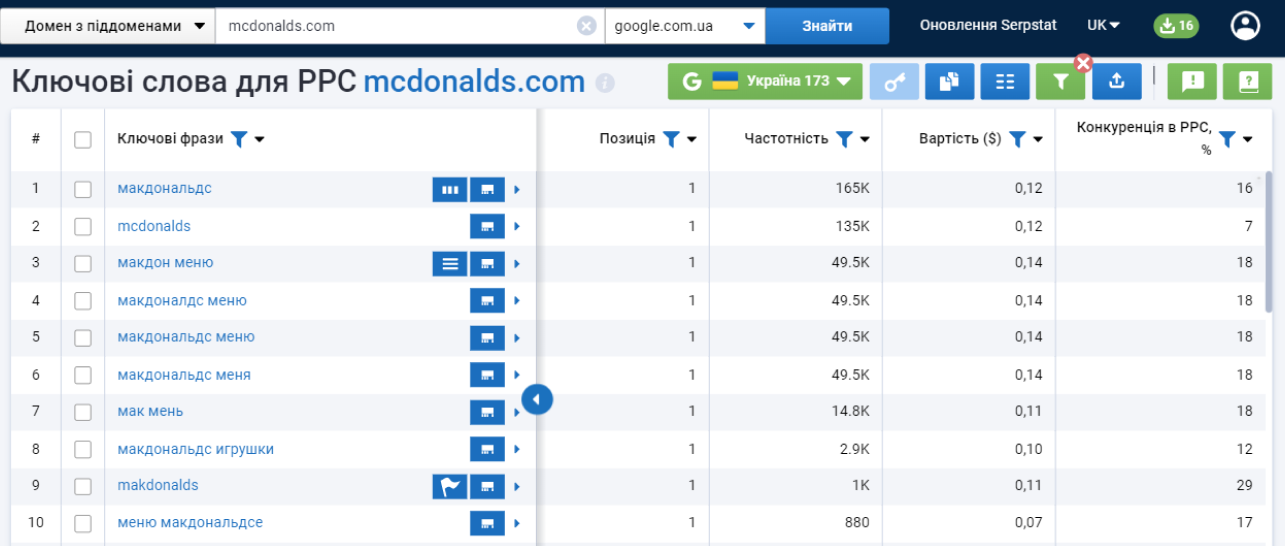Viewport: 1285px width, 546px height.
Task: Open sort arrow for Вартість ($) column
Action: [x=1038, y=140]
